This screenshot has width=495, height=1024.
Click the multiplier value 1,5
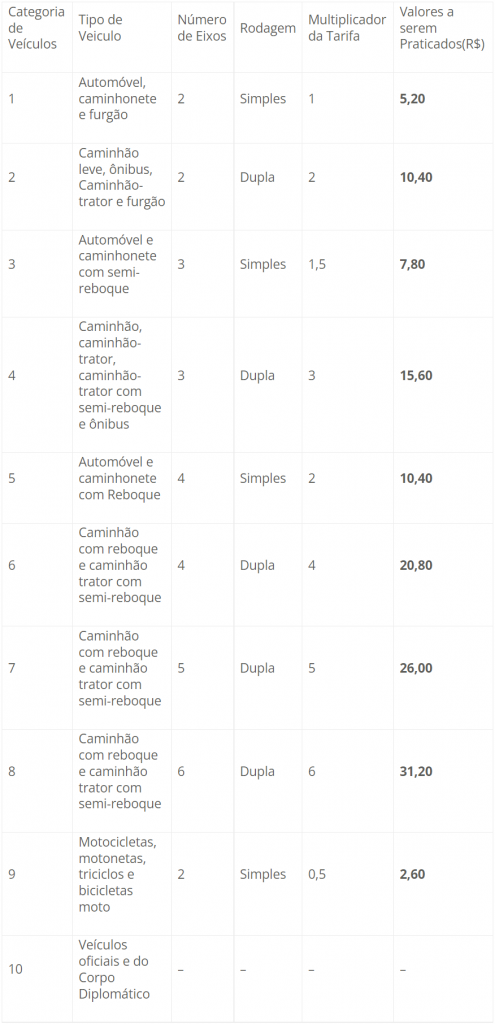(x=317, y=264)
